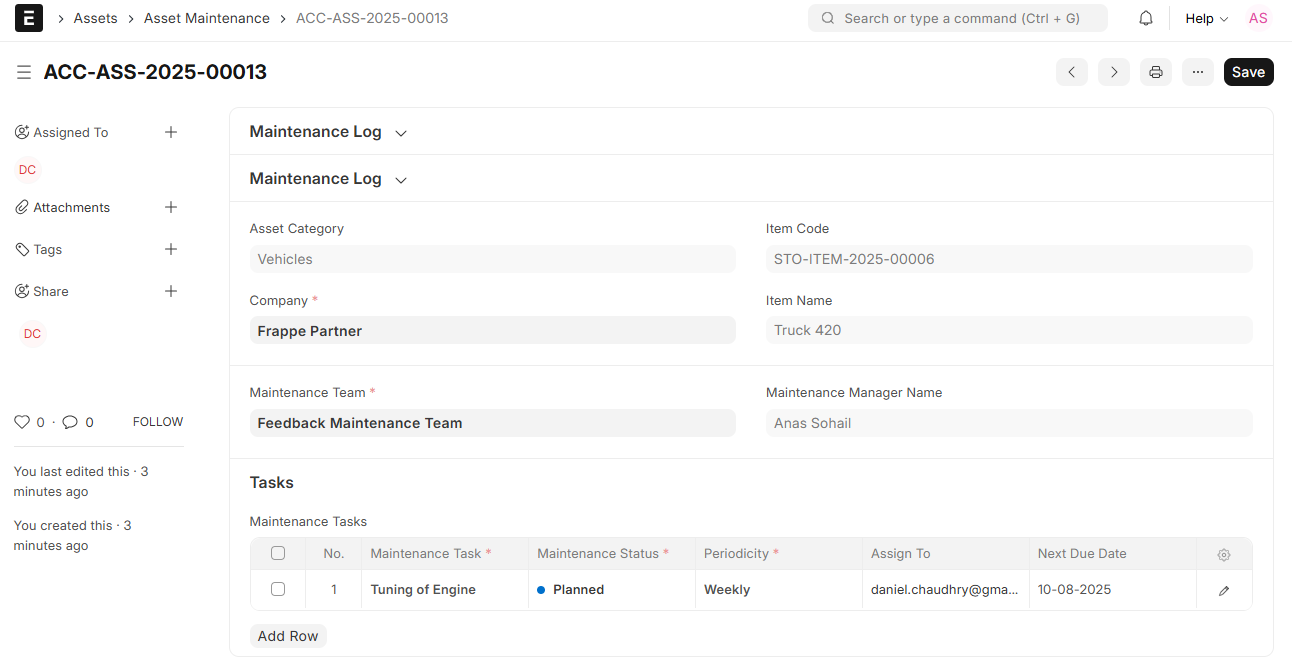Click the ERPNext home logo icon
Screen dimensions: 1292x664
coord(29,18)
